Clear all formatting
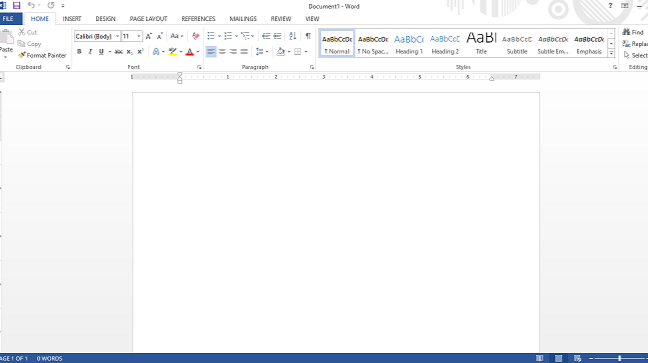Viewport: 648px width, 363px height. [x=195, y=36]
